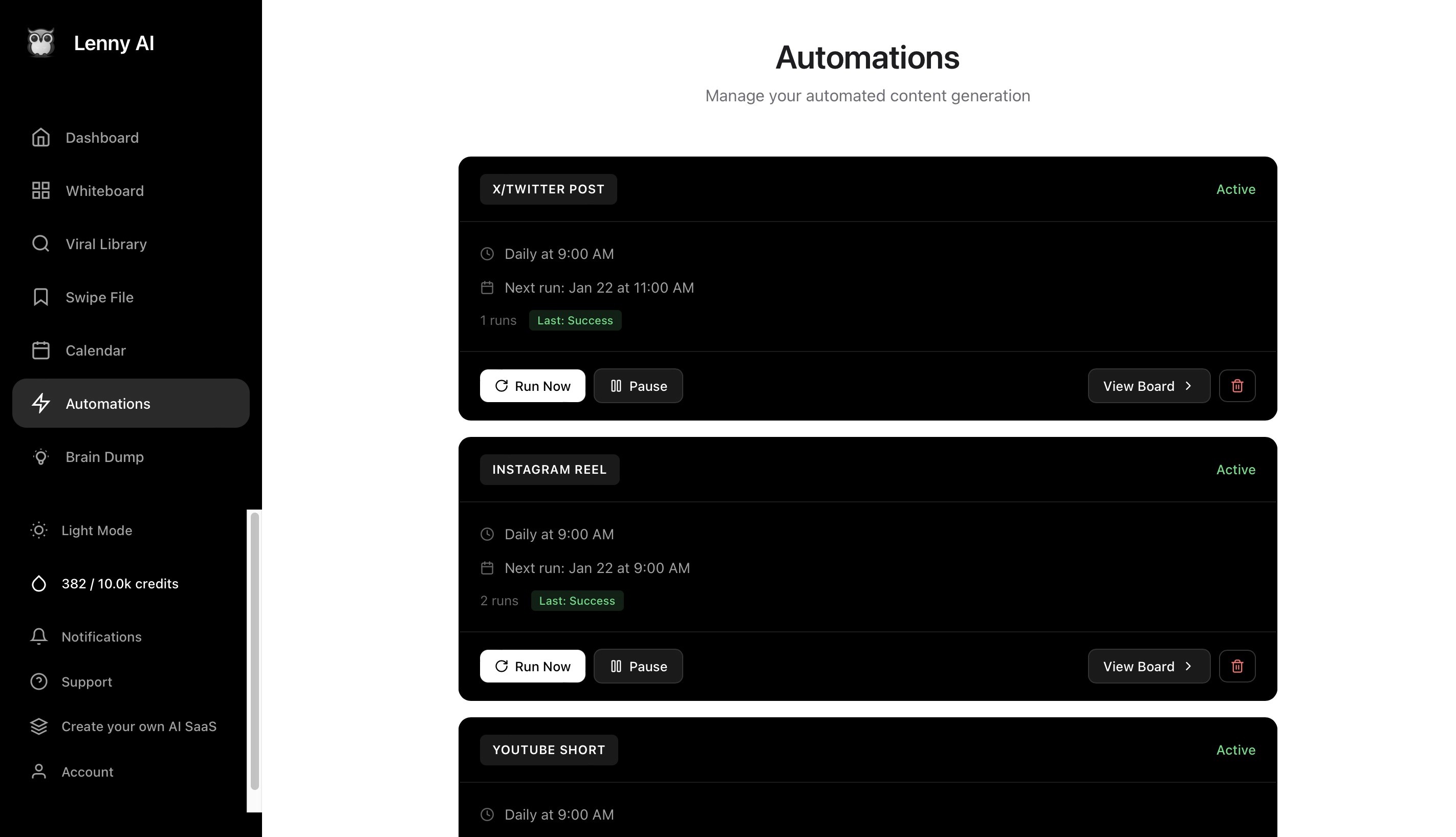Viewport: 1456px width, 837px height.
Task: Click the Swipe File bookmark icon
Action: (x=41, y=297)
